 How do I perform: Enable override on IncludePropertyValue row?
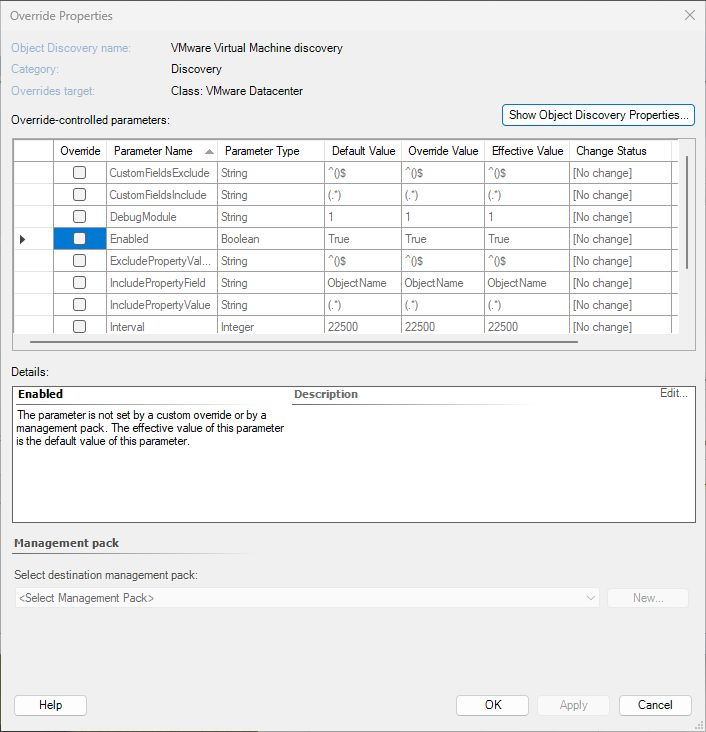point(79,304)
